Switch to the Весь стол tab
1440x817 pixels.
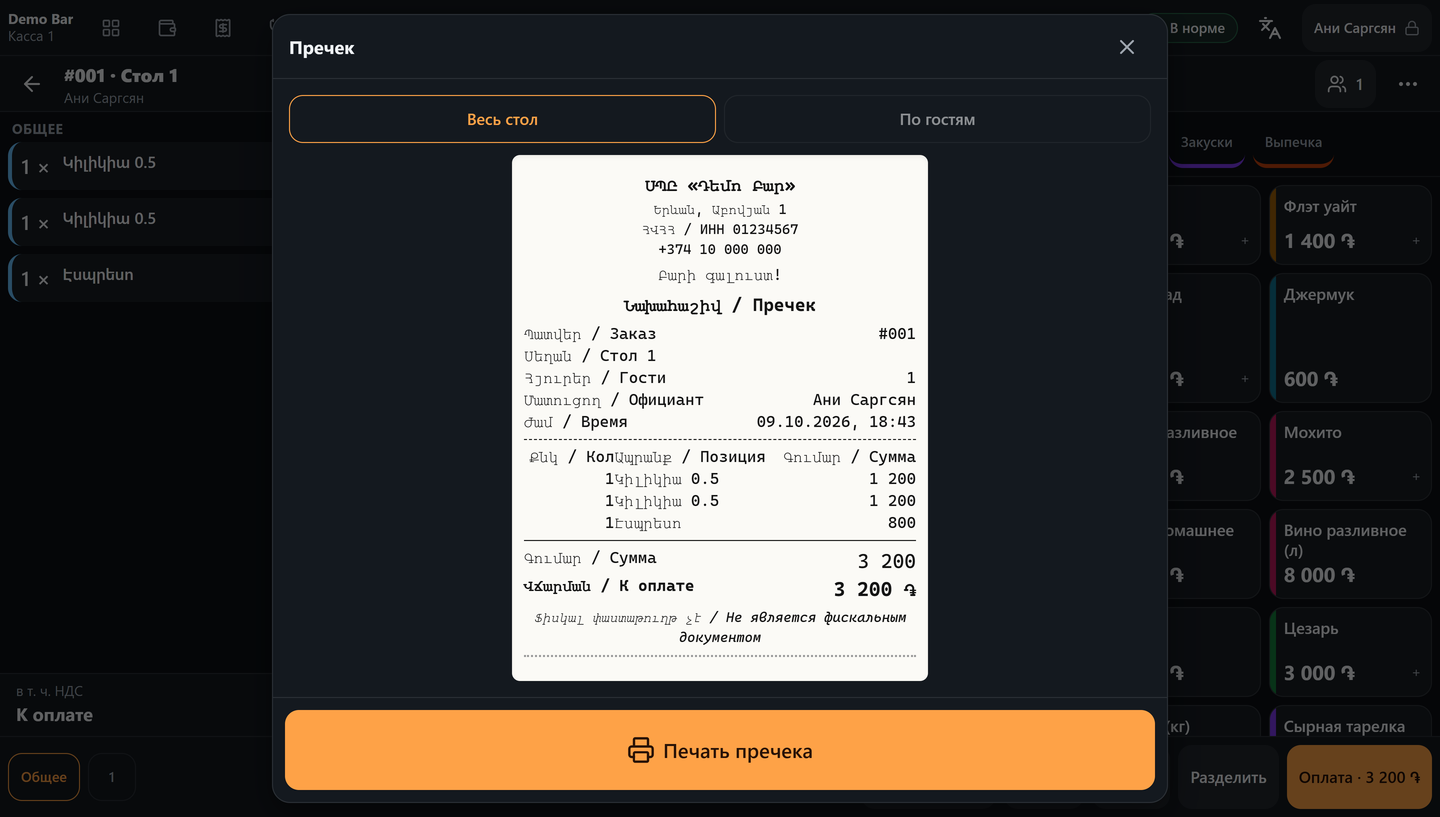pos(502,119)
